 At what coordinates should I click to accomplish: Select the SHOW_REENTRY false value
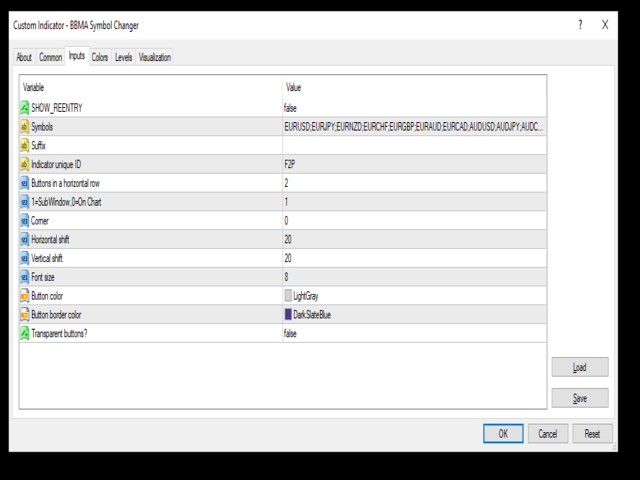click(290, 108)
